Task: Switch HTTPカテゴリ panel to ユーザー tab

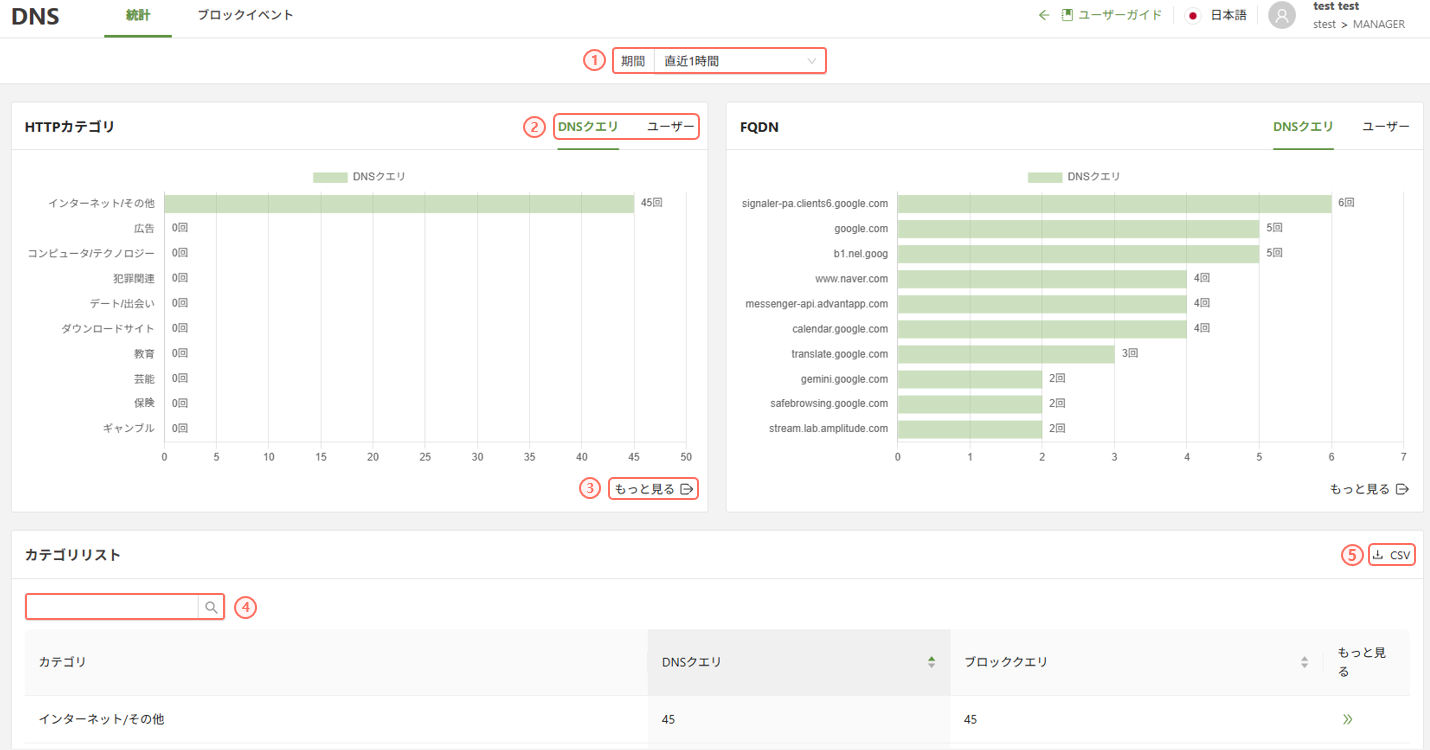Action: pos(670,127)
